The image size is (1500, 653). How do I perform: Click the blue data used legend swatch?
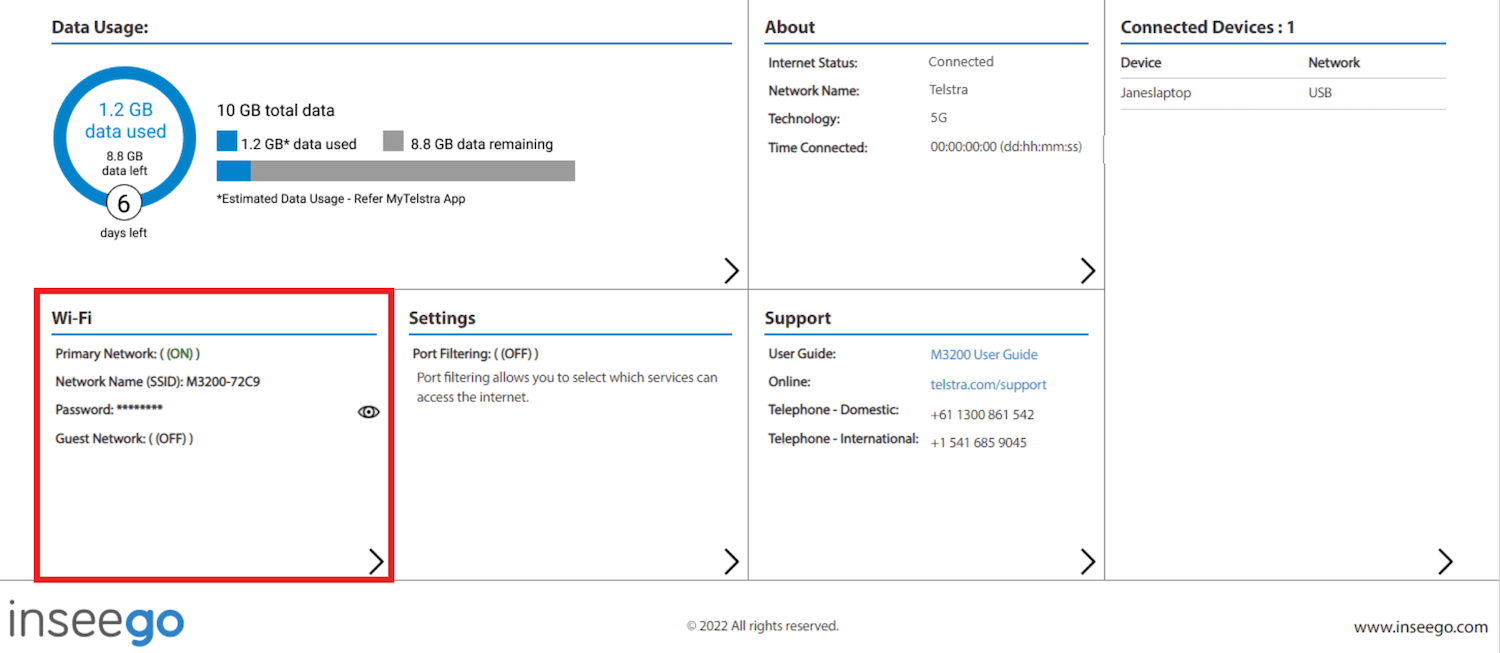[227, 143]
